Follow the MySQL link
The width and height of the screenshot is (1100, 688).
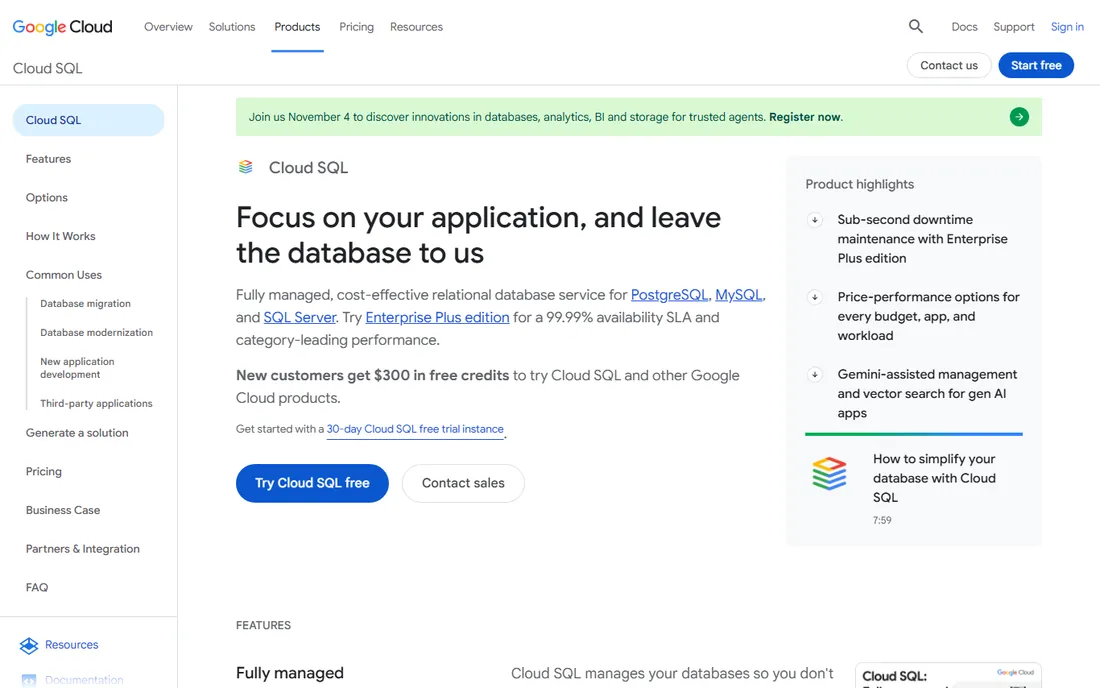[738, 295]
